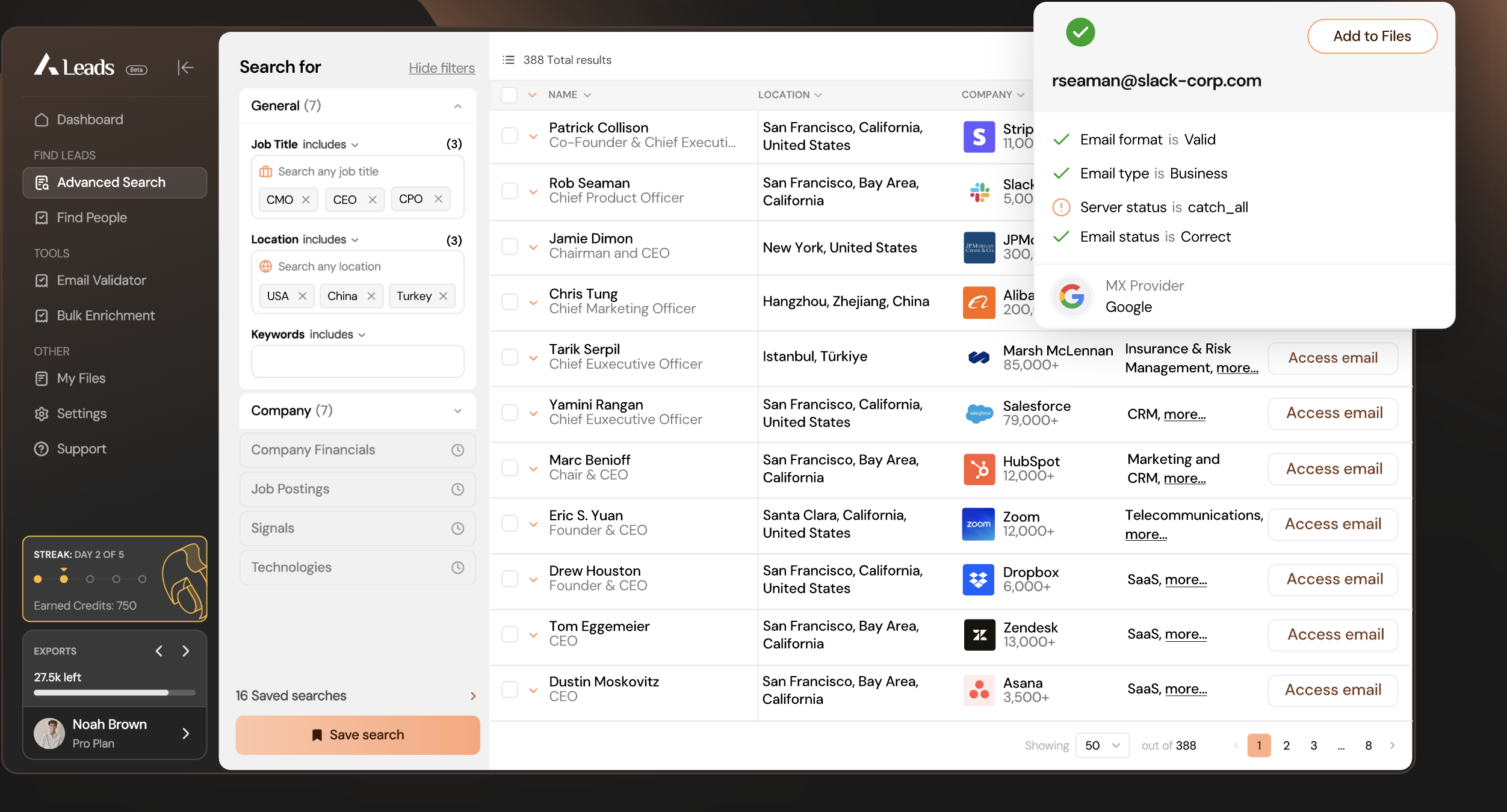The height and width of the screenshot is (812, 1507).
Task: Collapse the sidebar with the arrow icon
Action: (x=185, y=67)
